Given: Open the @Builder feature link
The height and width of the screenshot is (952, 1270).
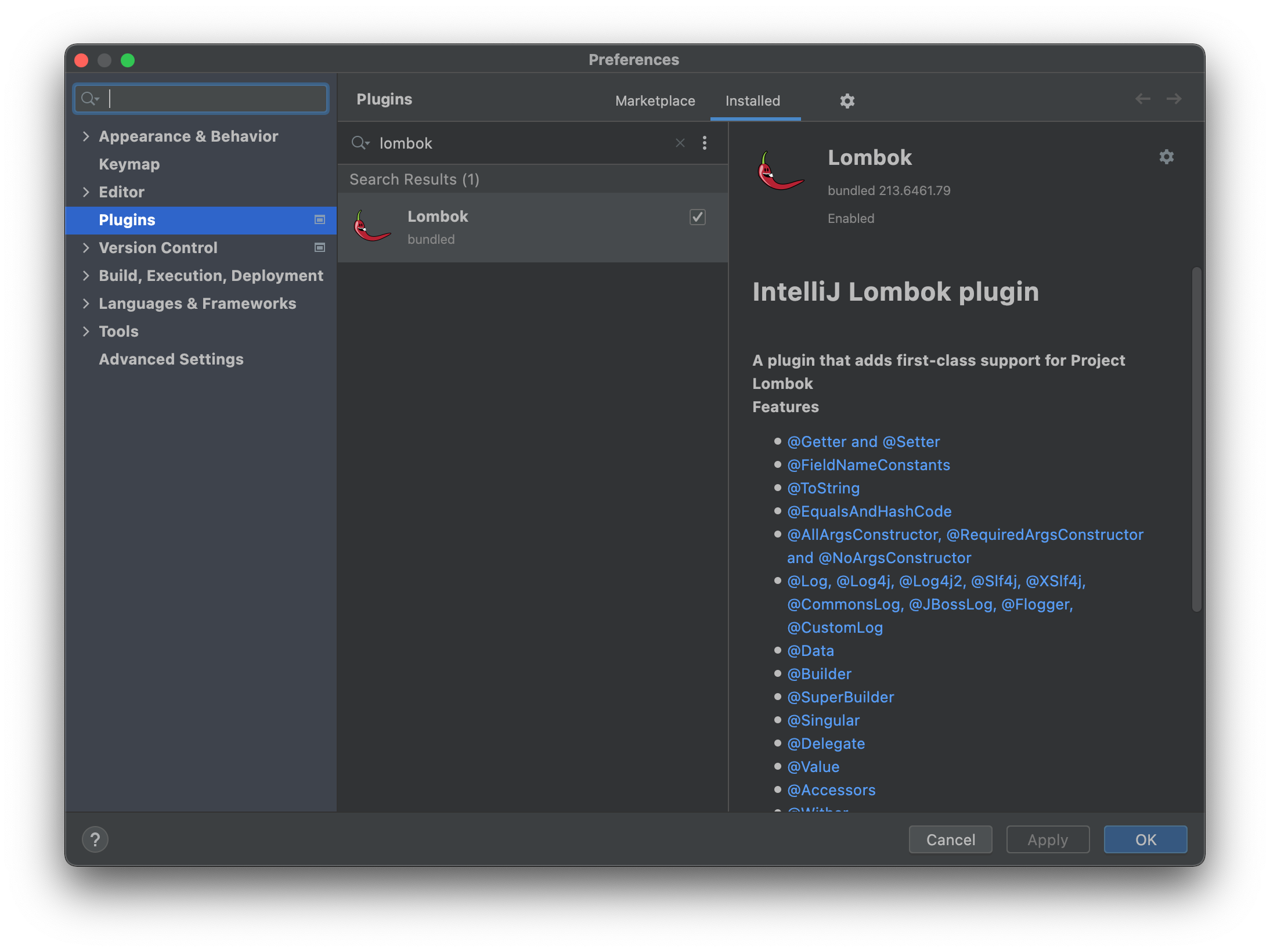Looking at the screenshot, I should pyautogui.click(x=819, y=674).
